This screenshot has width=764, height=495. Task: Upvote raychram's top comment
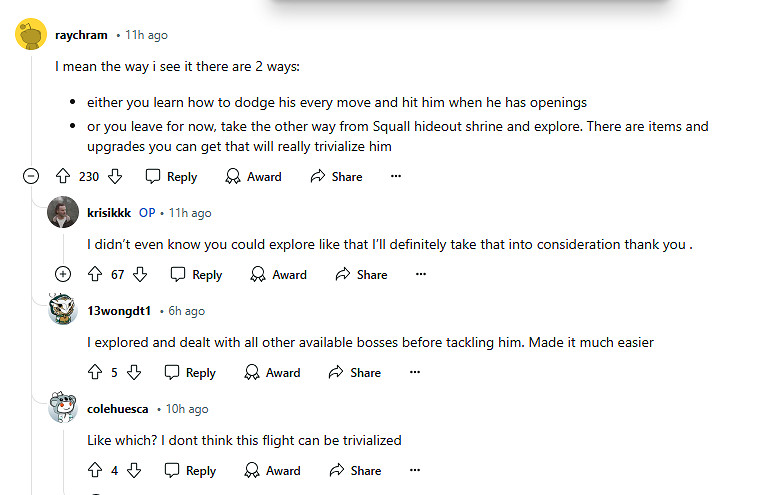63,176
